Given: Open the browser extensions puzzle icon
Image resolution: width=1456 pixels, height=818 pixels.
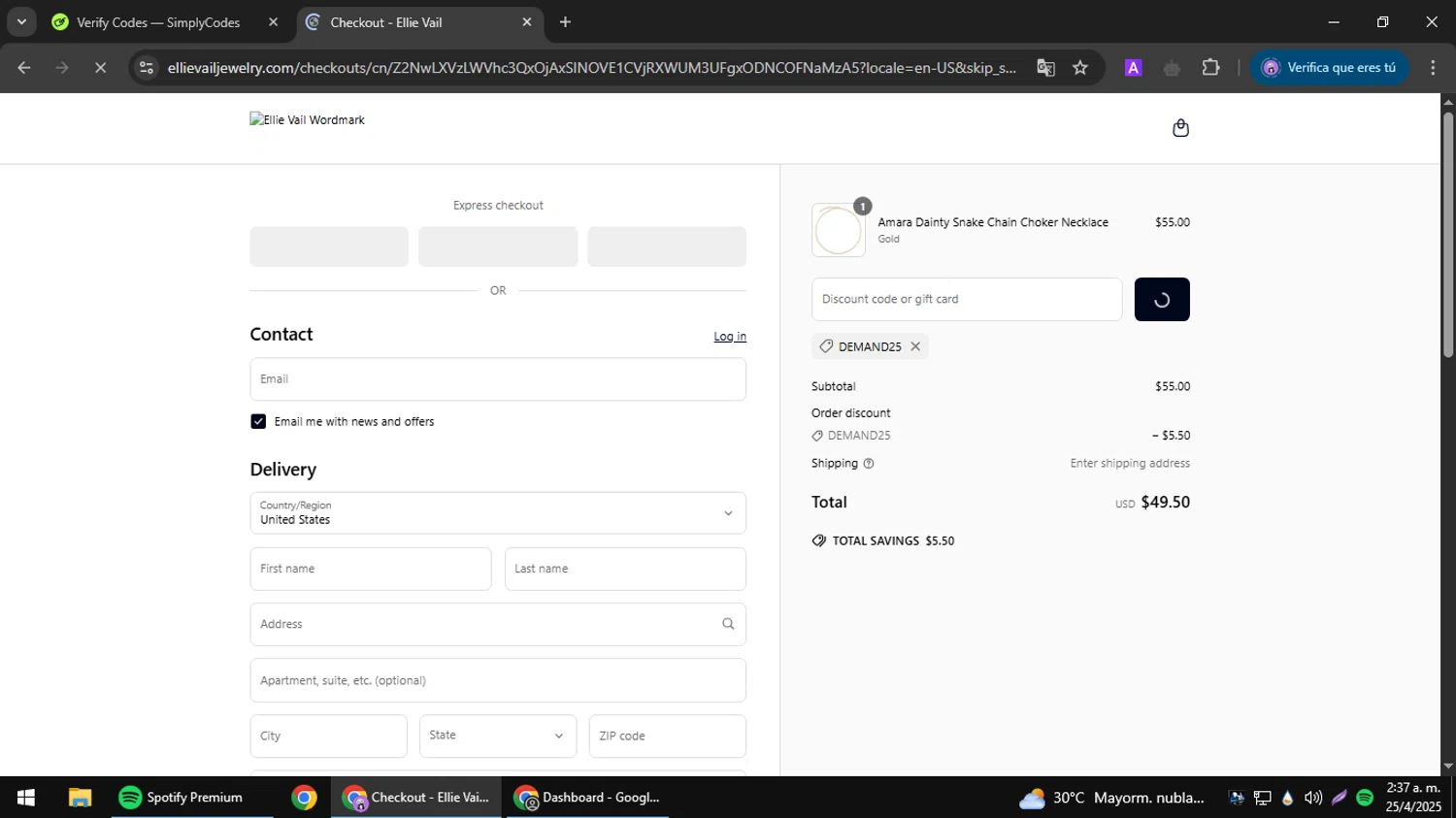Looking at the screenshot, I should (1210, 68).
